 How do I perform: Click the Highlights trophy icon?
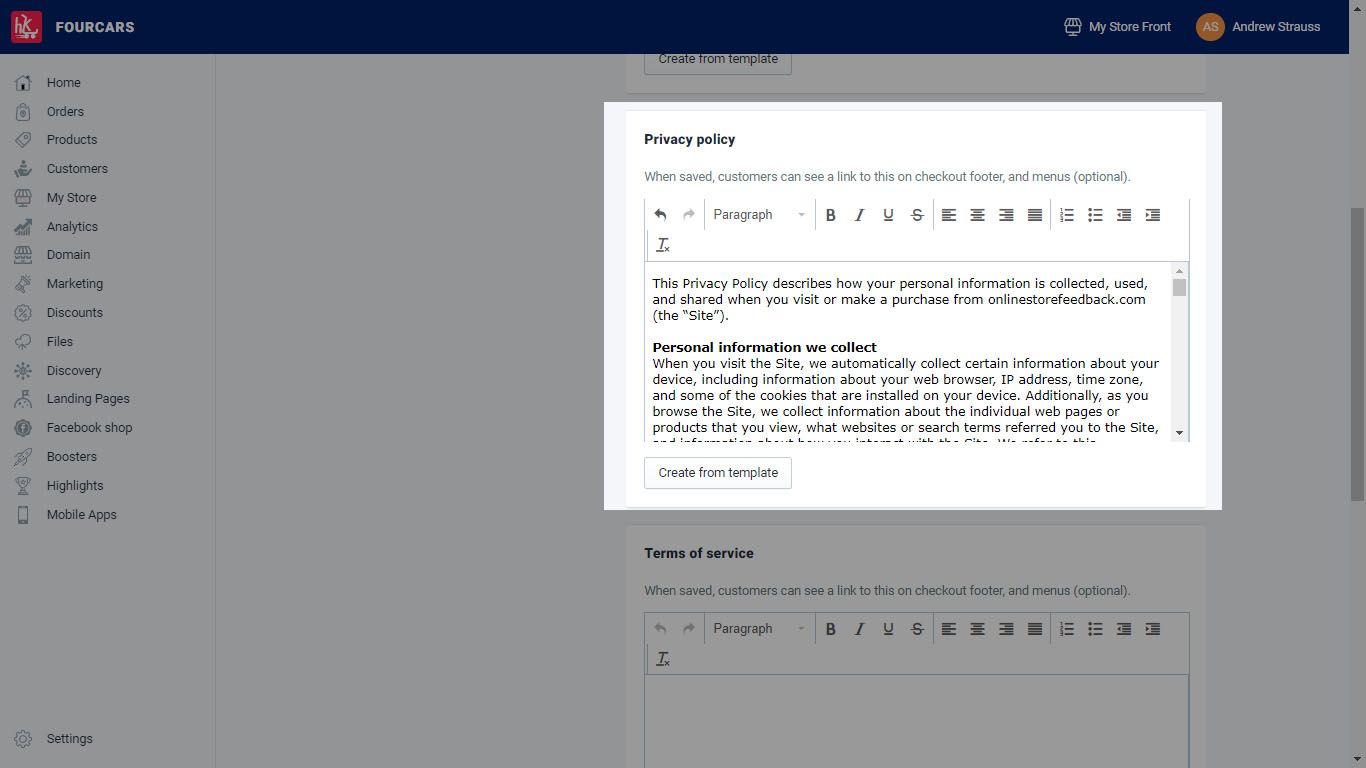23,486
